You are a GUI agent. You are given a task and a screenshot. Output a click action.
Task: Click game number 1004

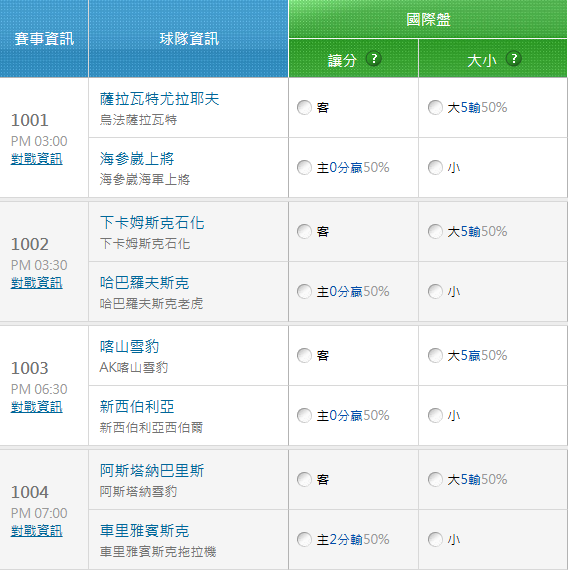click(29, 492)
